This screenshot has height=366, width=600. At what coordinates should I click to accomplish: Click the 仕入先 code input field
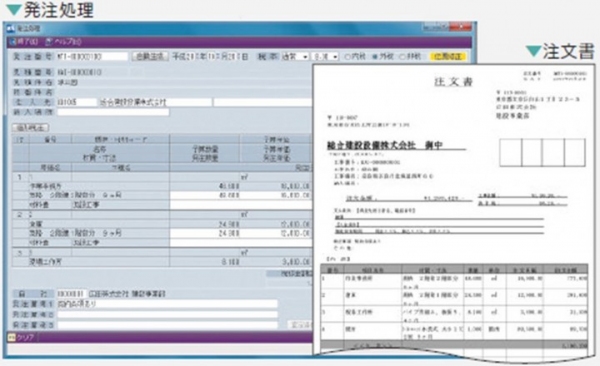tap(77, 102)
